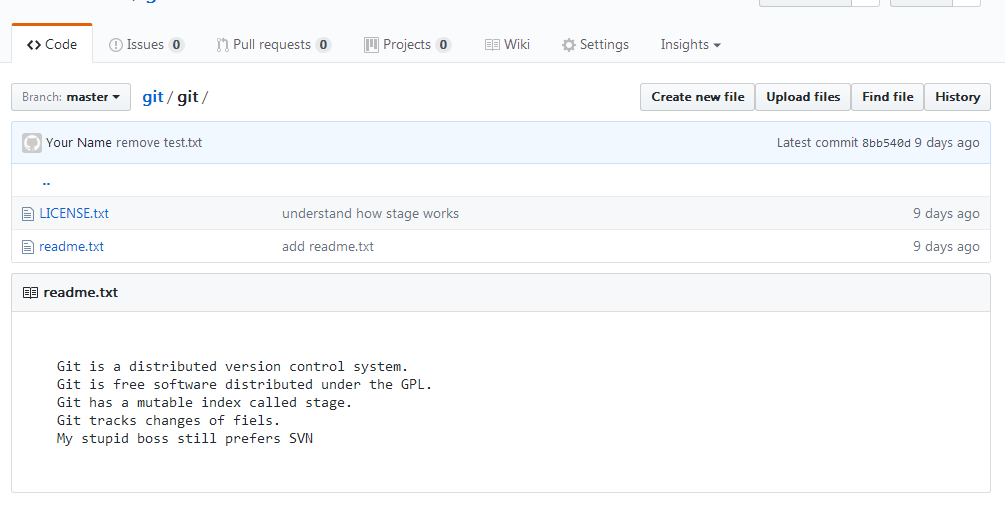Click the Settings gear icon
The height and width of the screenshot is (532, 1005).
tap(569, 45)
